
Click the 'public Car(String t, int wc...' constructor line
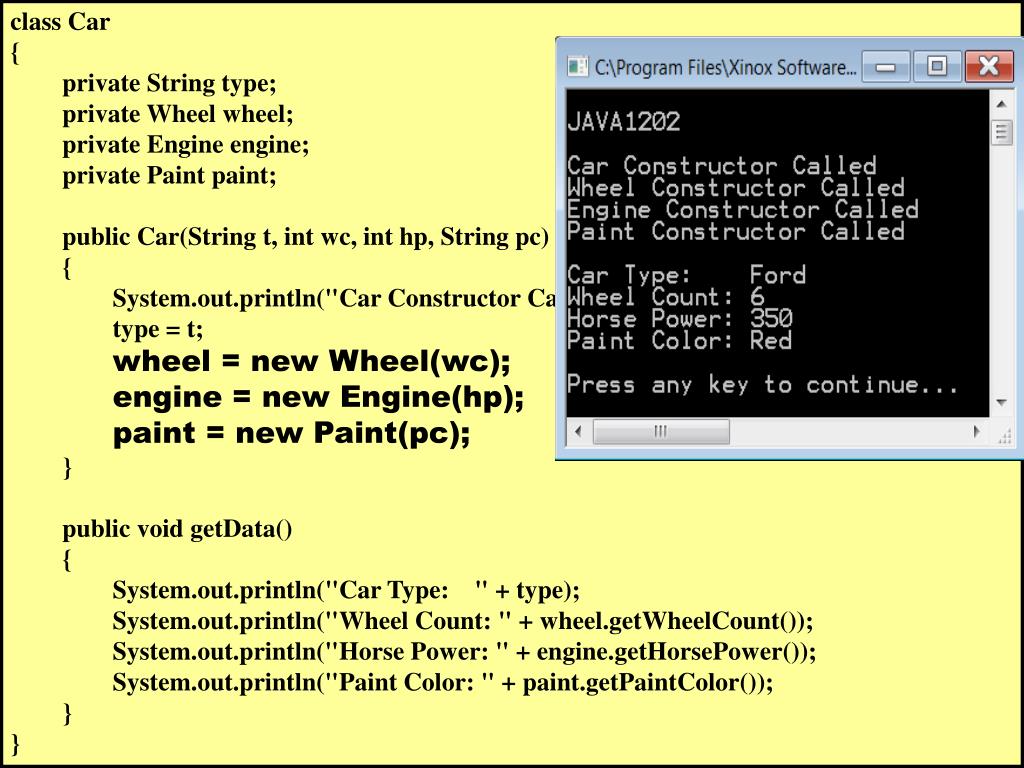pyautogui.click(x=306, y=236)
